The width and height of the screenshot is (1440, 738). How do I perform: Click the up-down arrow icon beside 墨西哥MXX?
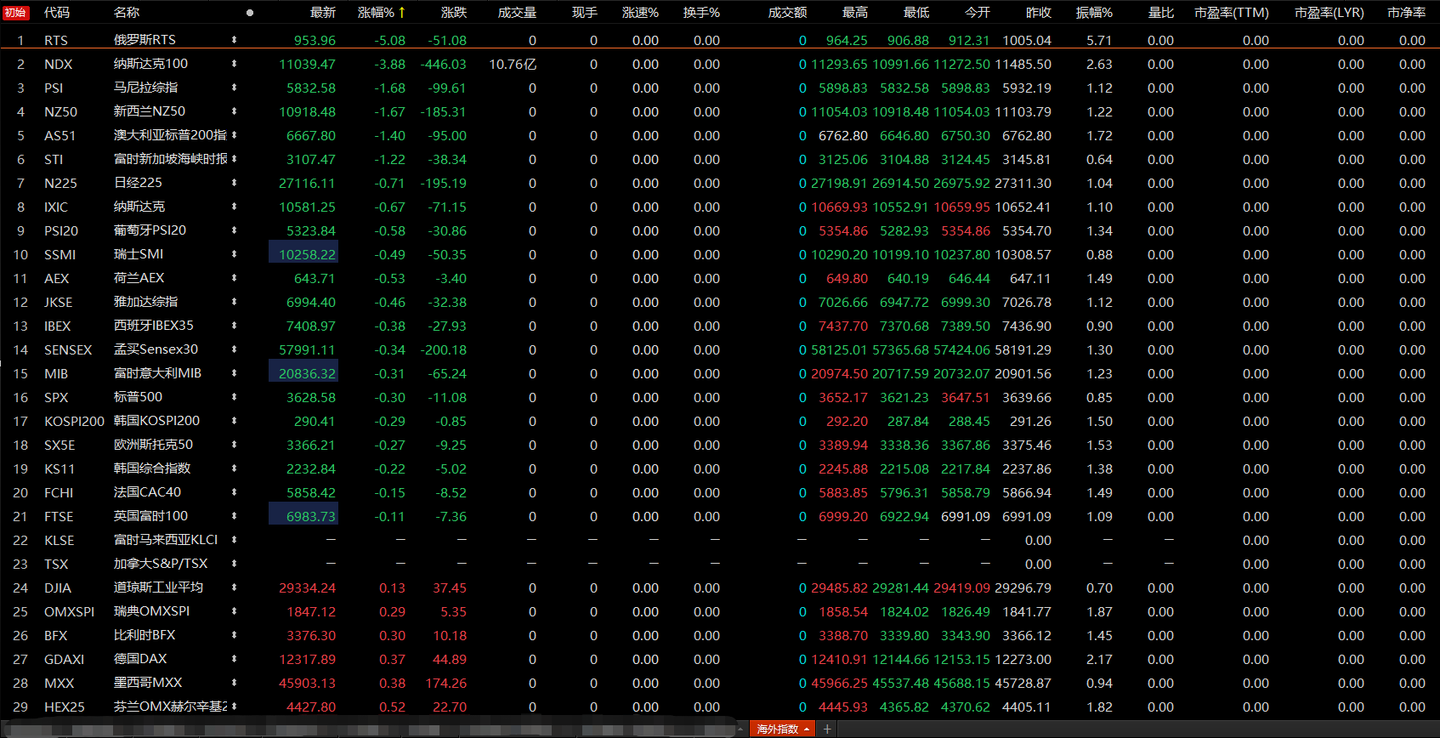click(234, 683)
